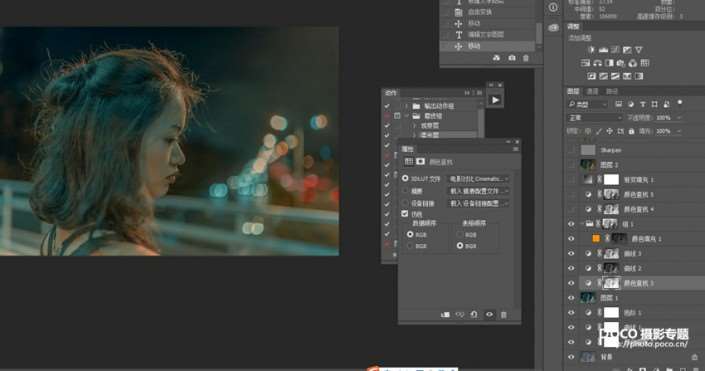Image resolution: width=705 pixels, height=371 pixels.
Task: Show the hidden Sharpen layer
Action: (571, 150)
